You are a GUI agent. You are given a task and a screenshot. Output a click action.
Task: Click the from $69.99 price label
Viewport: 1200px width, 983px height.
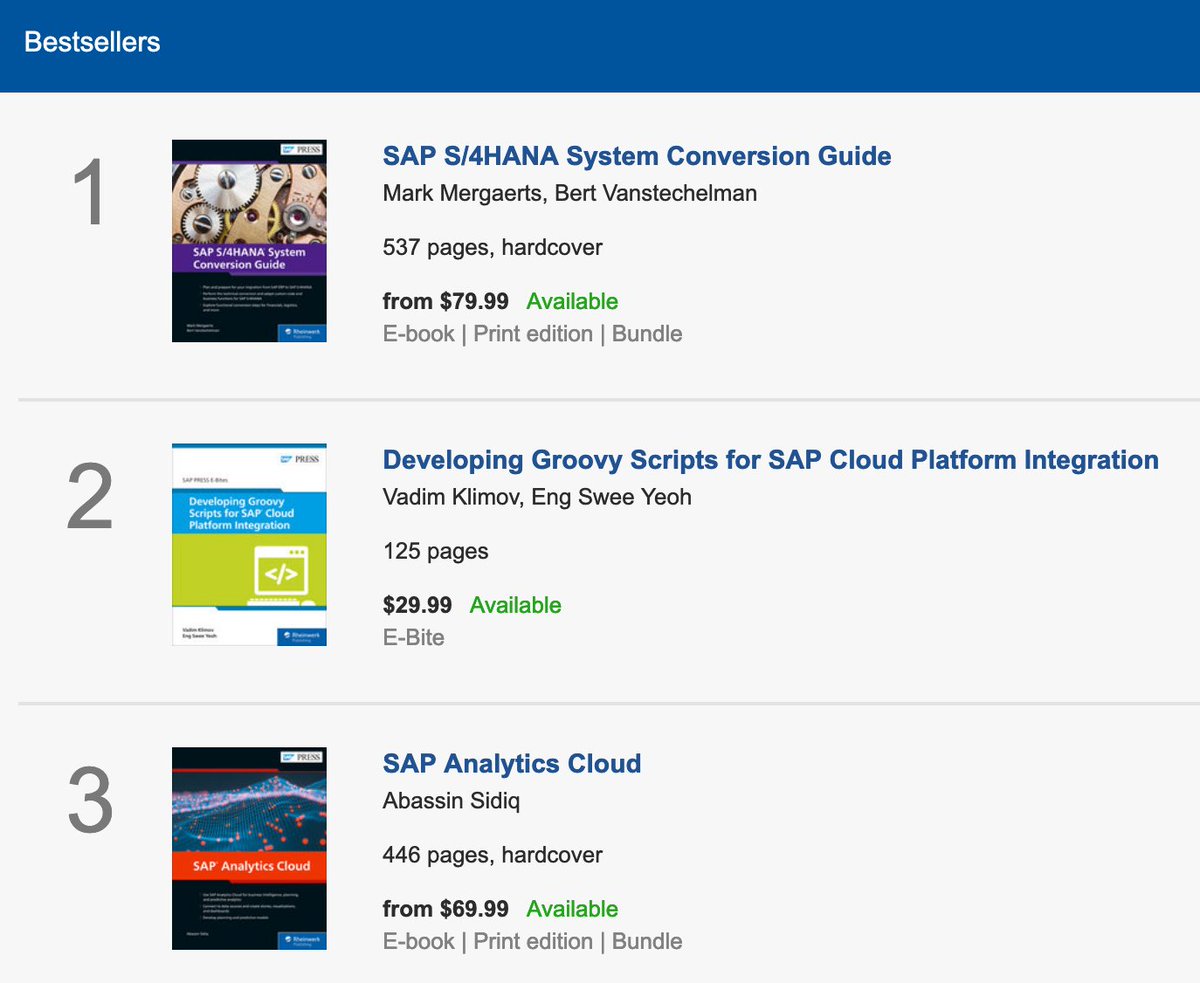[x=445, y=910]
